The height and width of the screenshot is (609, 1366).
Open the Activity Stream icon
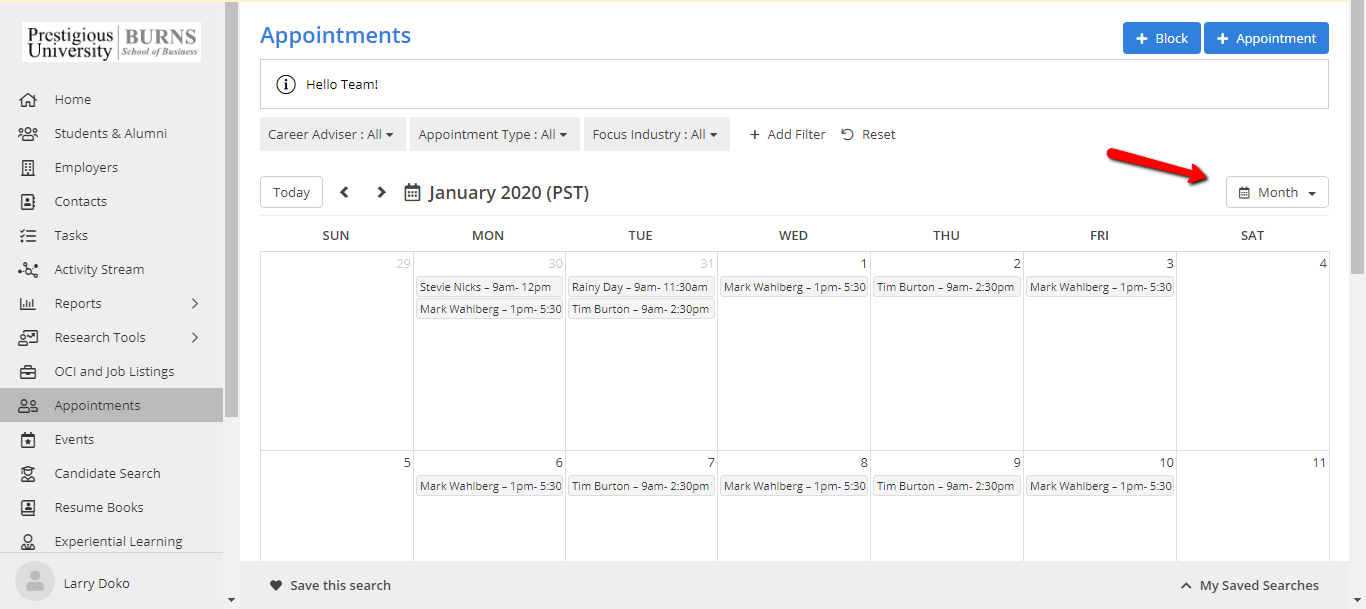[28, 270]
